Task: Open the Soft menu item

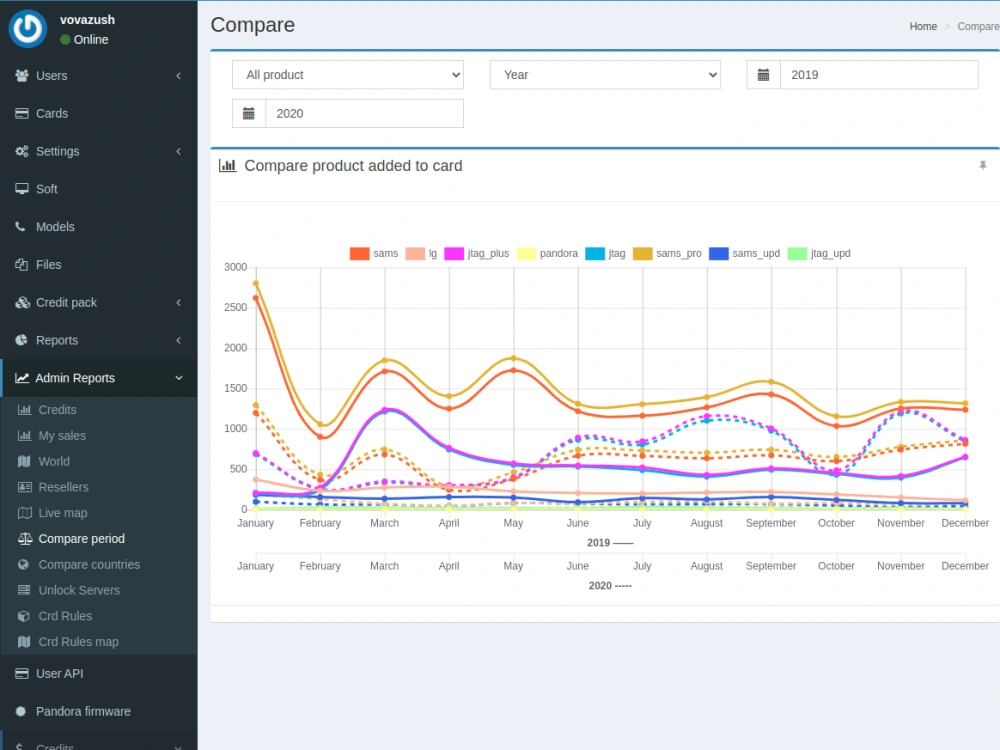Action: 99,189
